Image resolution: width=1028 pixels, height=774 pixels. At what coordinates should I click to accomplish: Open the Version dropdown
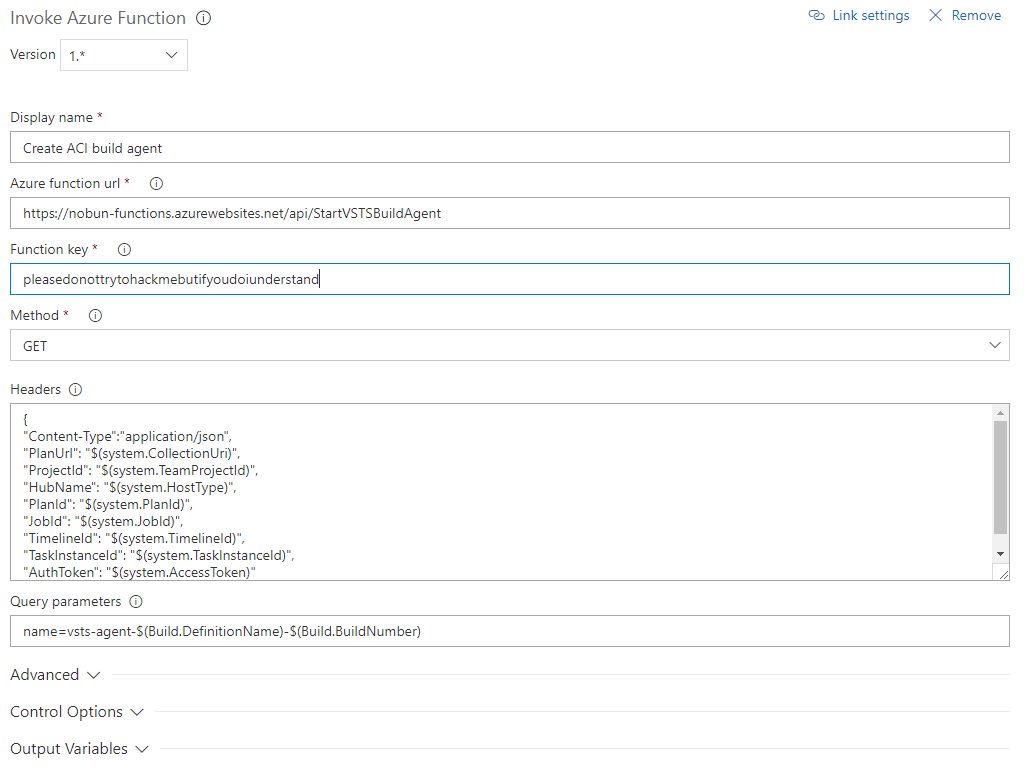point(171,55)
